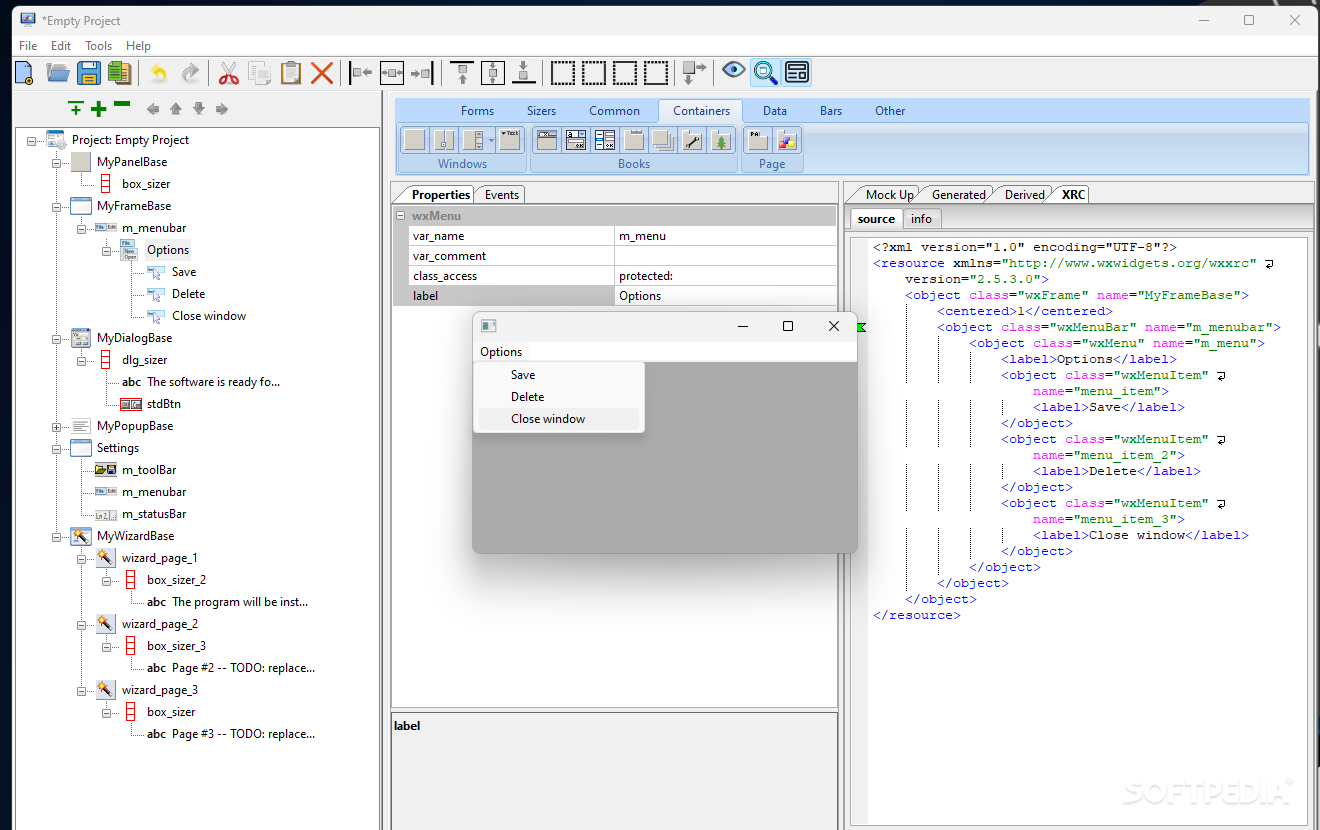Collapse the Options menu tree node
This screenshot has width=1320, height=830.
[108, 250]
